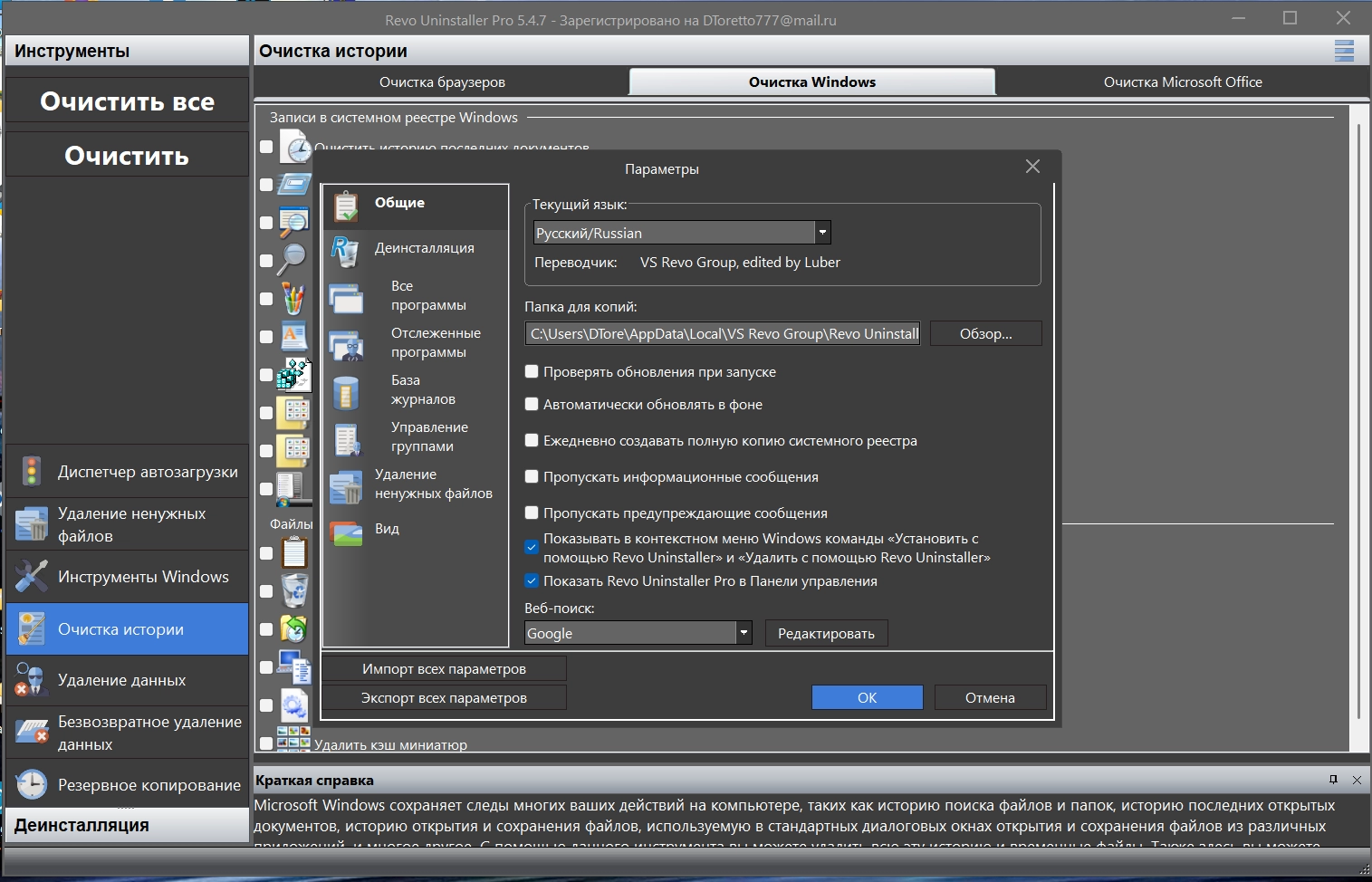The image size is (1372, 882).
Task: Click the Очистить все button
Action: pos(127,101)
